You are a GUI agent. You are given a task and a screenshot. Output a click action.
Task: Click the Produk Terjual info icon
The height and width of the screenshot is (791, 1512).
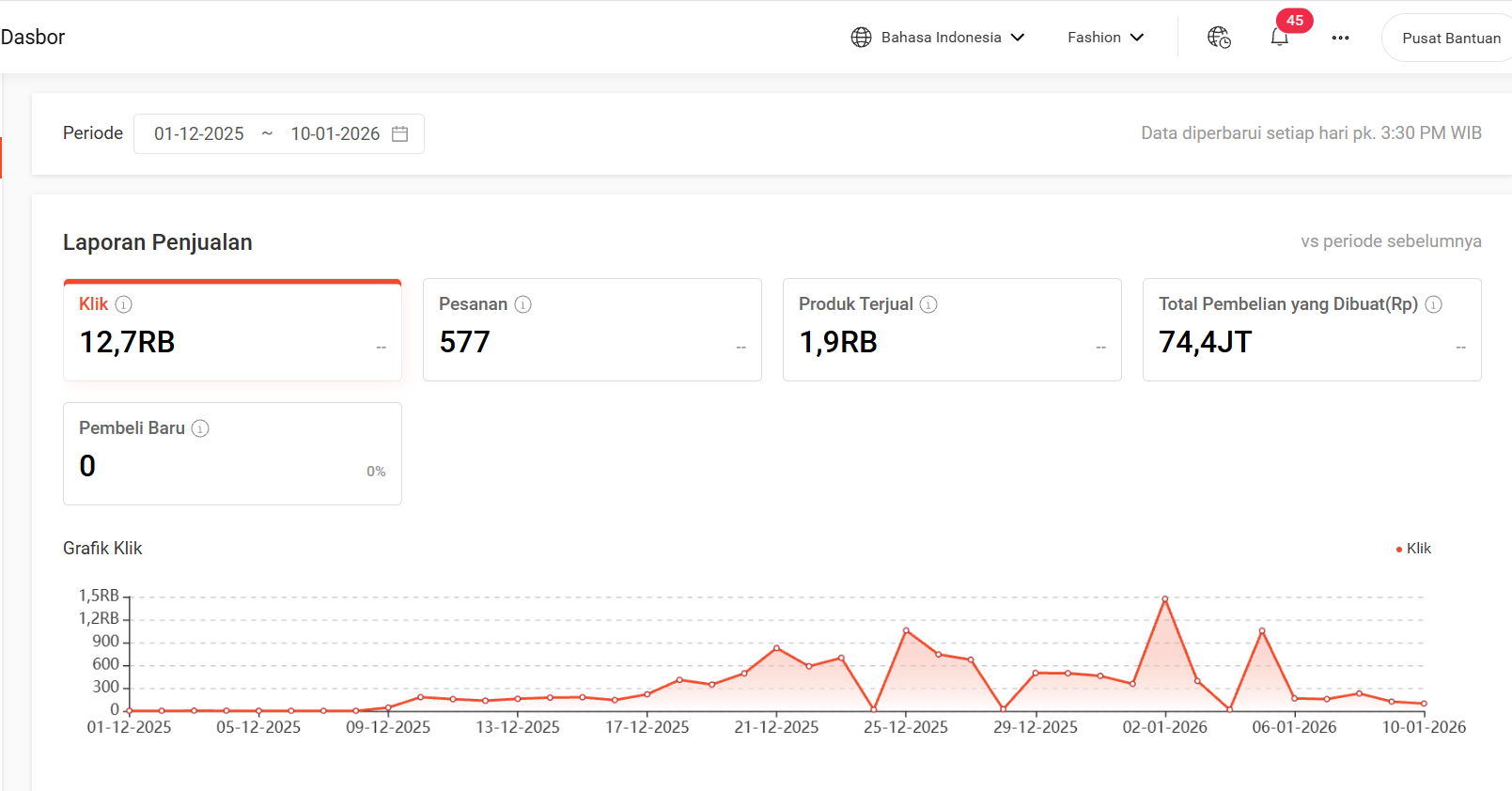[x=928, y=304]
